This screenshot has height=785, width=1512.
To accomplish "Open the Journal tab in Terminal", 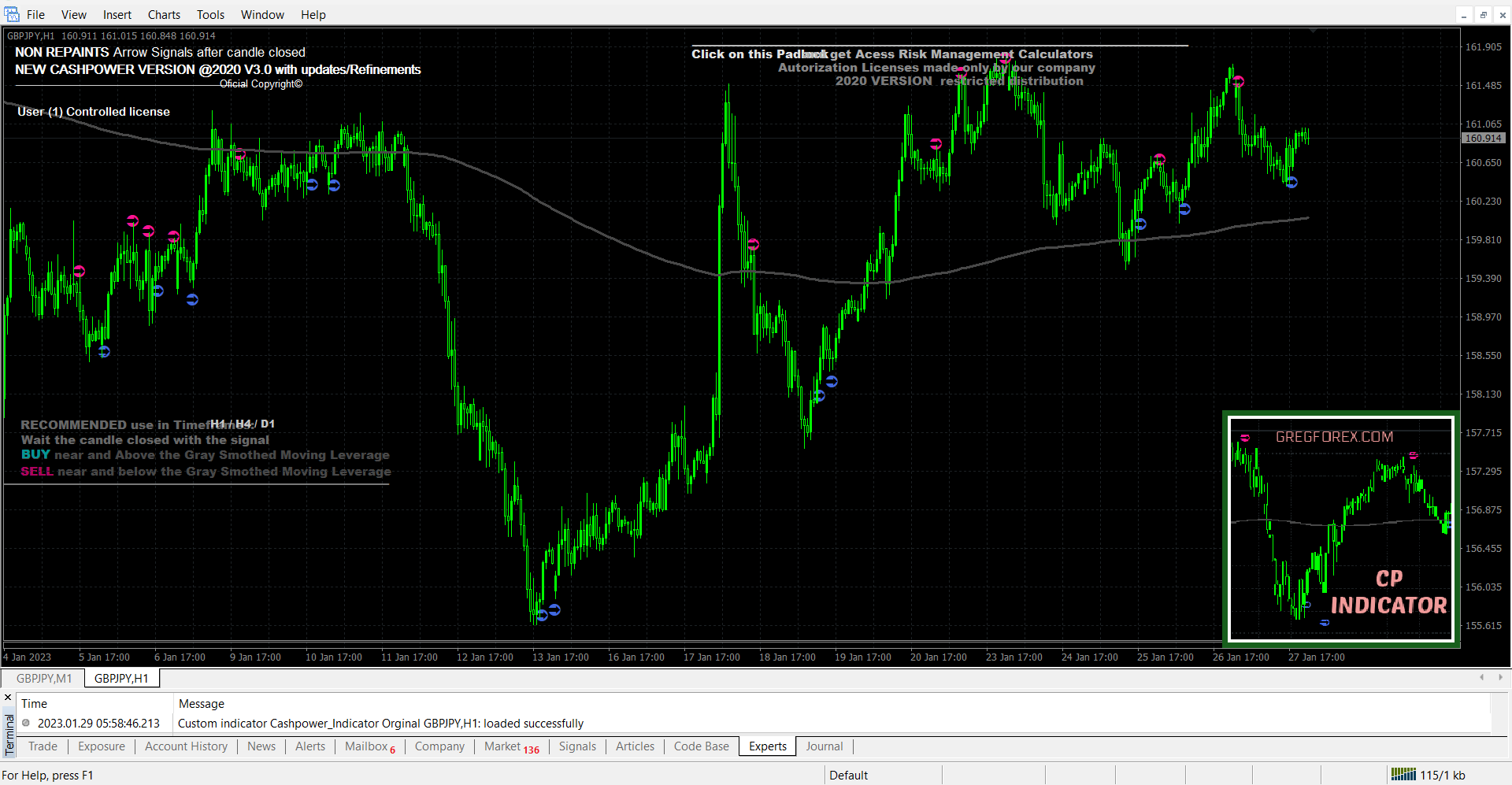I will coord(824,746).
